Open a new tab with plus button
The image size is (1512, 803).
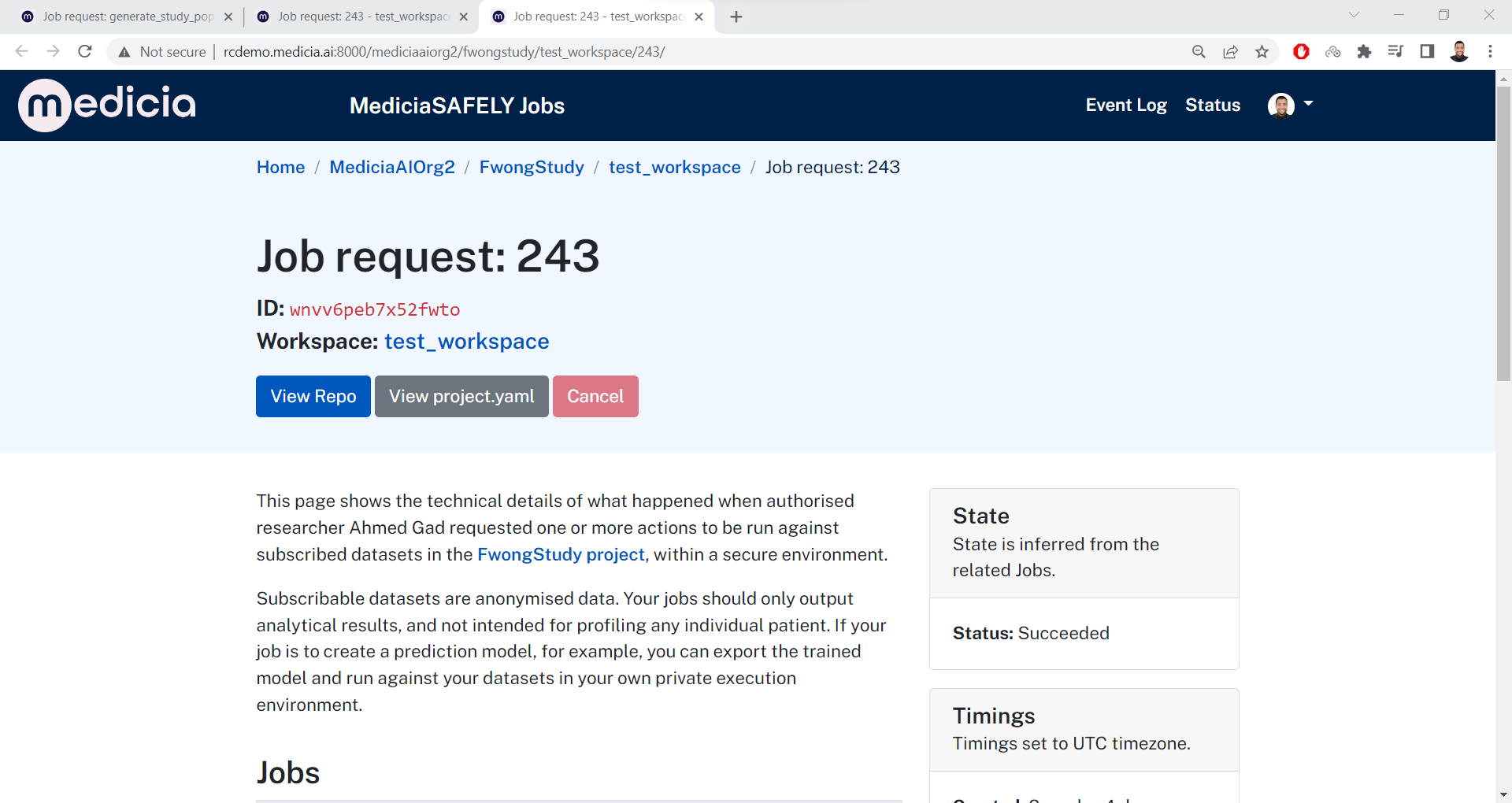tap(736, 17)
